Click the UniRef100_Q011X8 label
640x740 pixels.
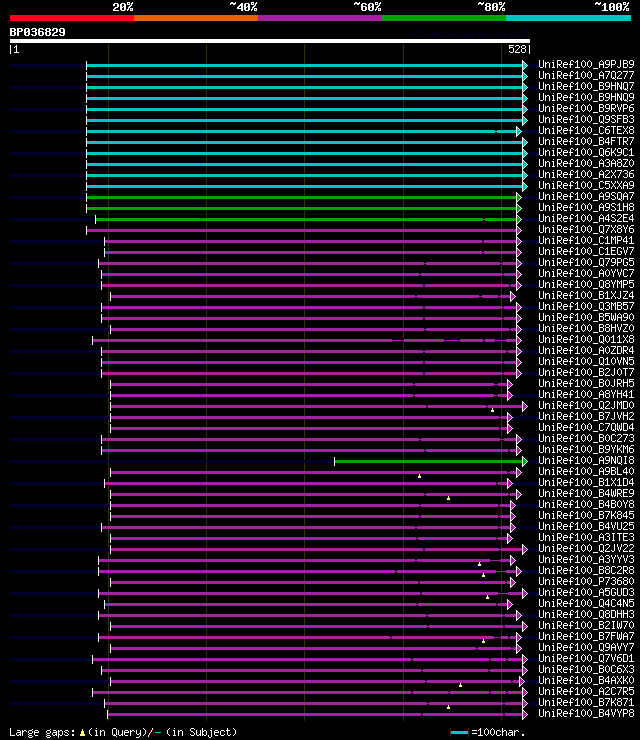coord(586,339)
